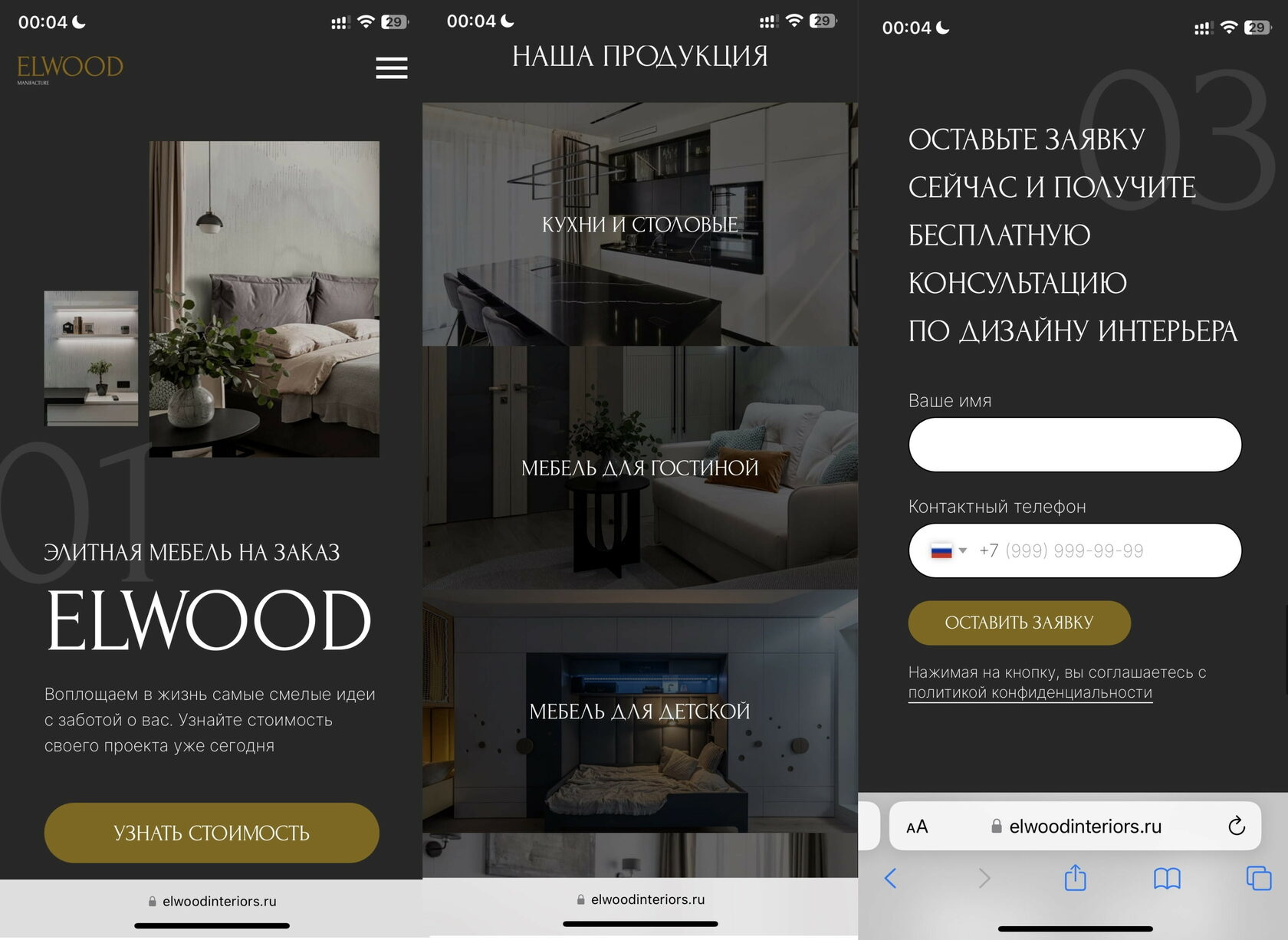Open Safari share sheet icon
Image resolution: width=1288 pixels, height=940 pixels.
tap(1075, 877)
